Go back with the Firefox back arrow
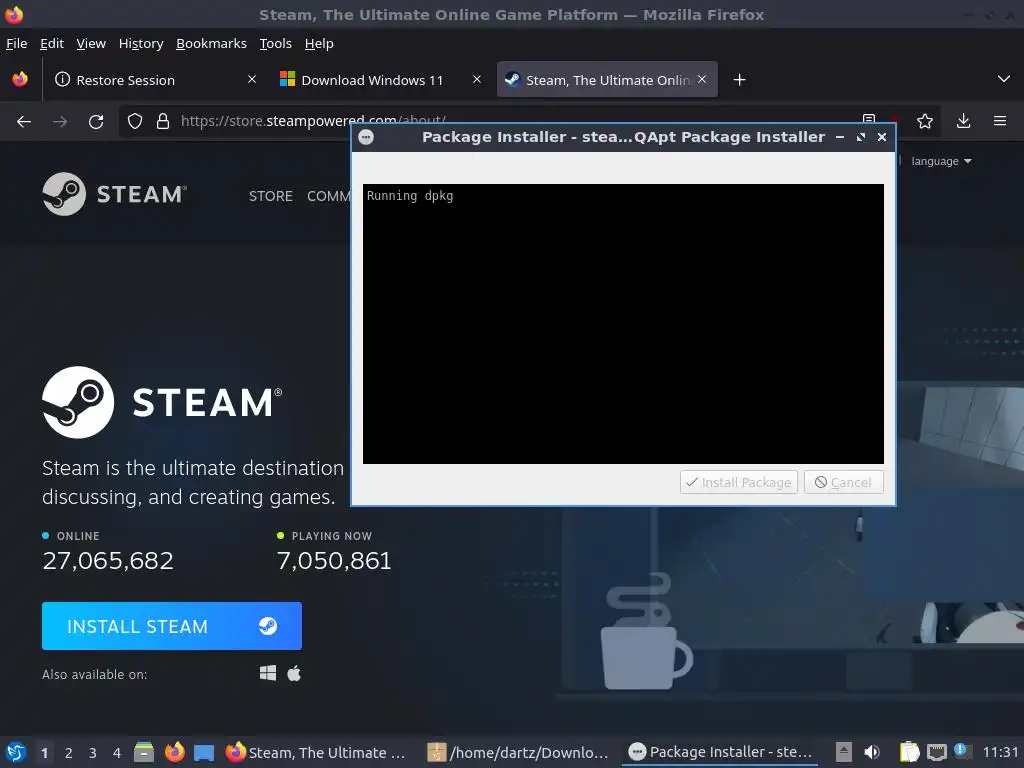This screenshot has height=768, width=1024. click(24, 121)
